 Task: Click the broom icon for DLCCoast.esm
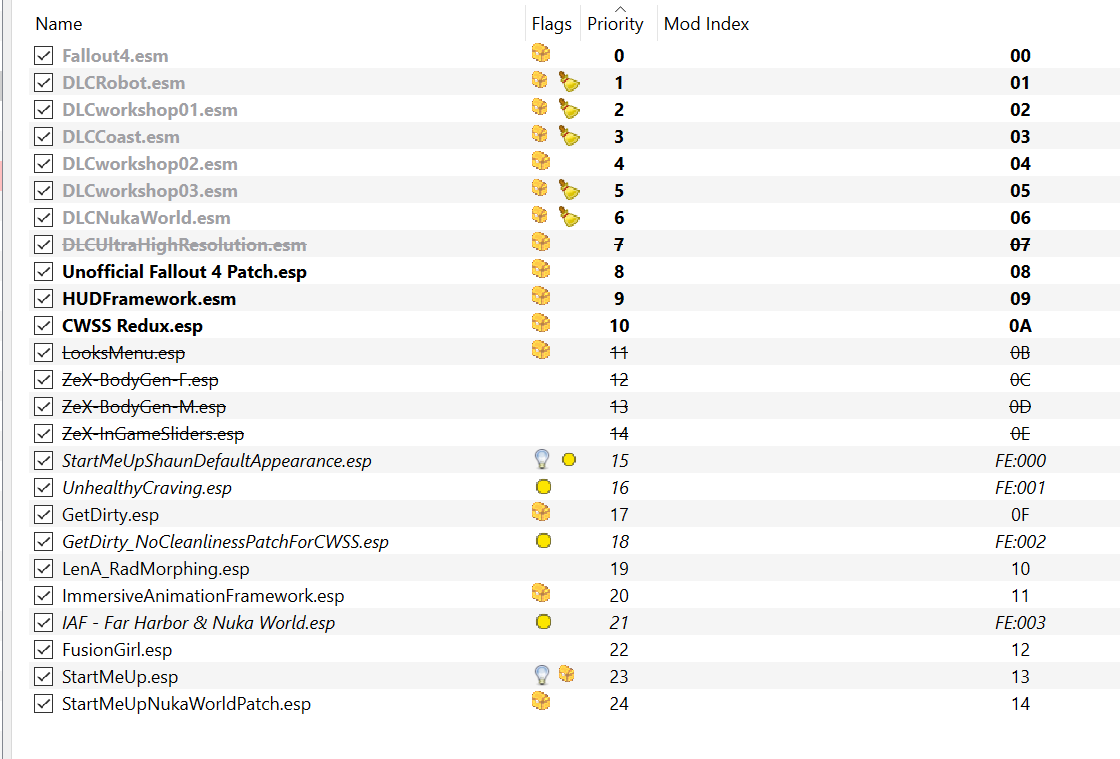[569, 136]
